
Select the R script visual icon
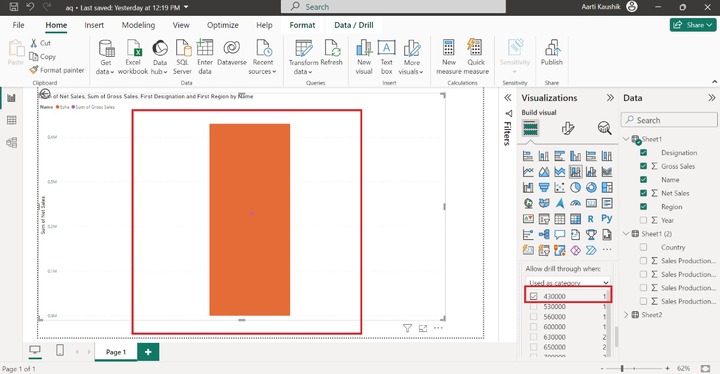tap(591, 219)
